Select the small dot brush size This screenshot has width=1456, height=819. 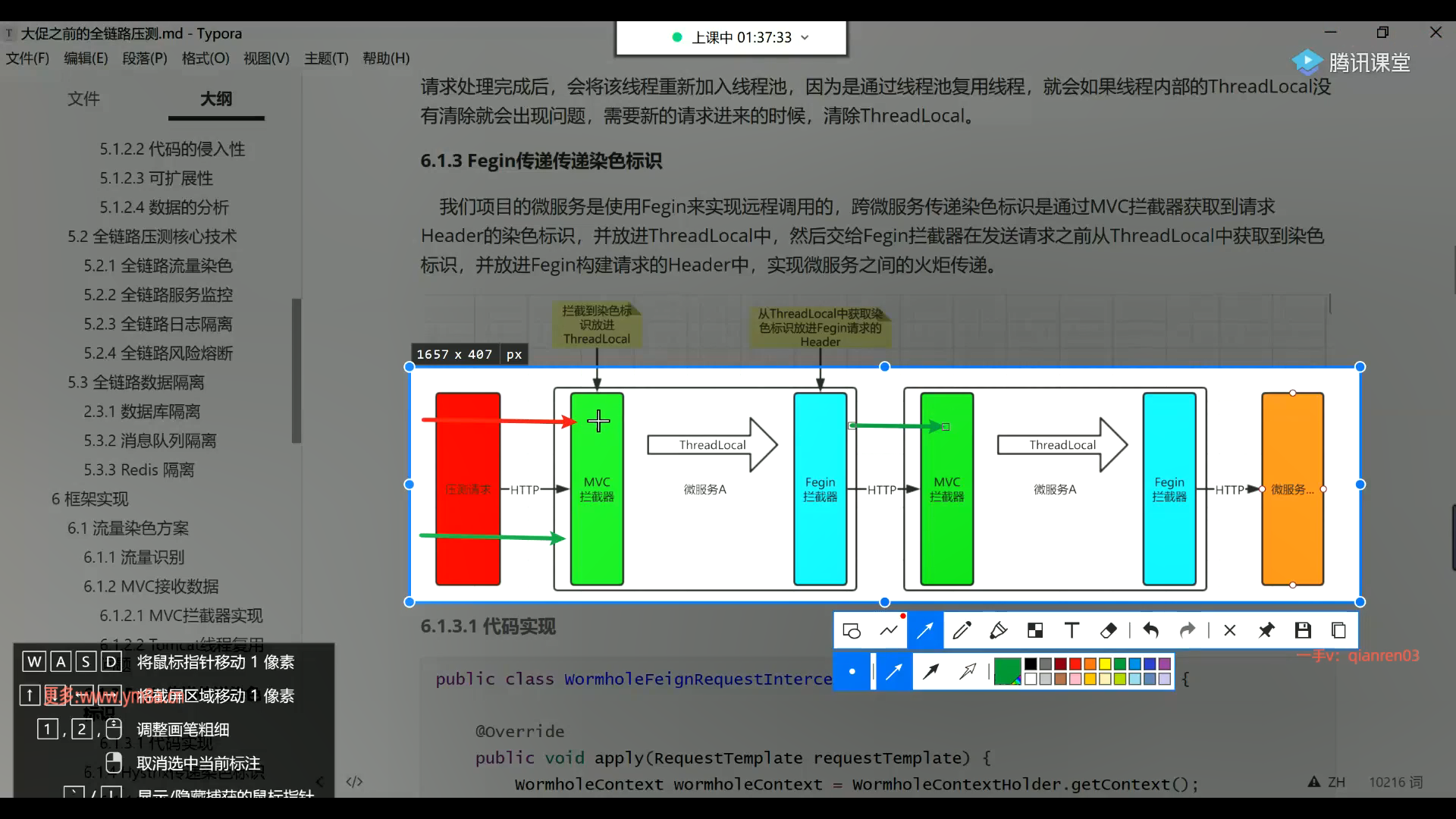pyautogui.click(x=852, y=671)
